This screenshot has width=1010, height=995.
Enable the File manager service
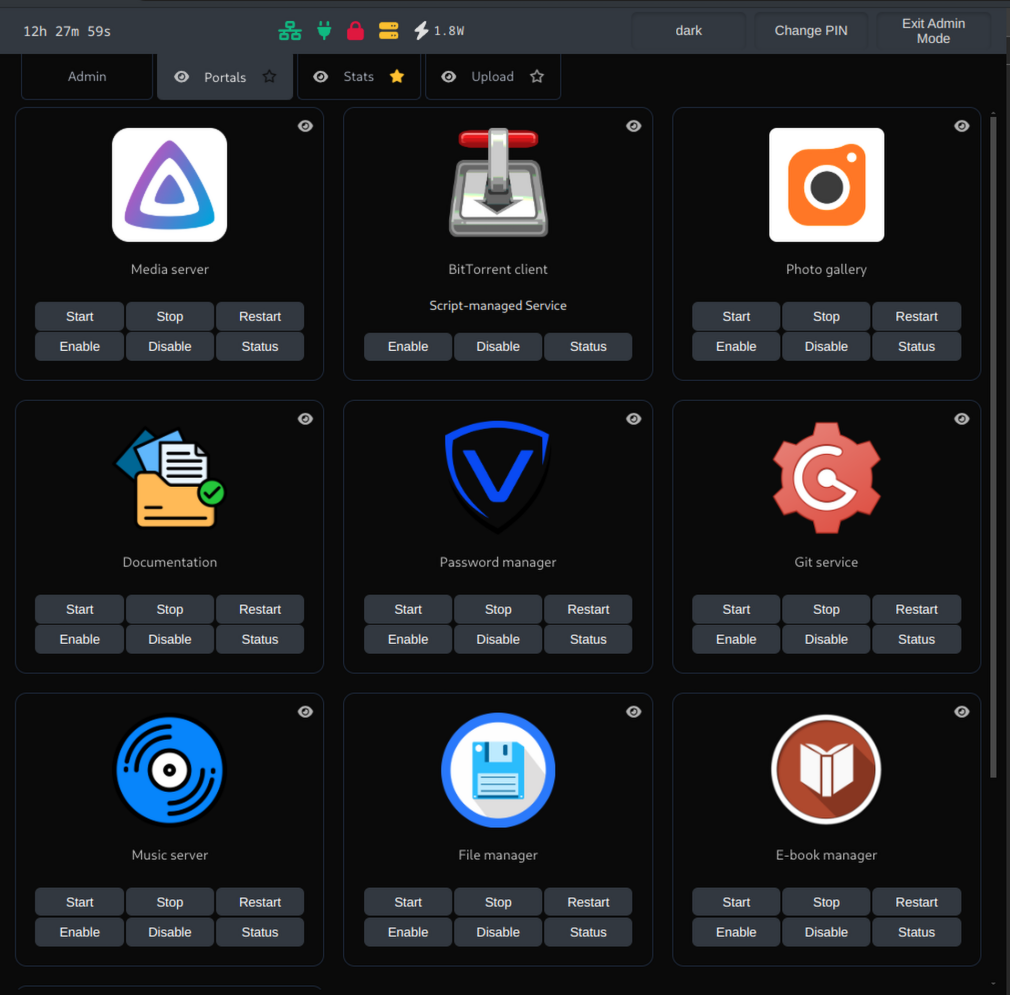coord(408,932)
